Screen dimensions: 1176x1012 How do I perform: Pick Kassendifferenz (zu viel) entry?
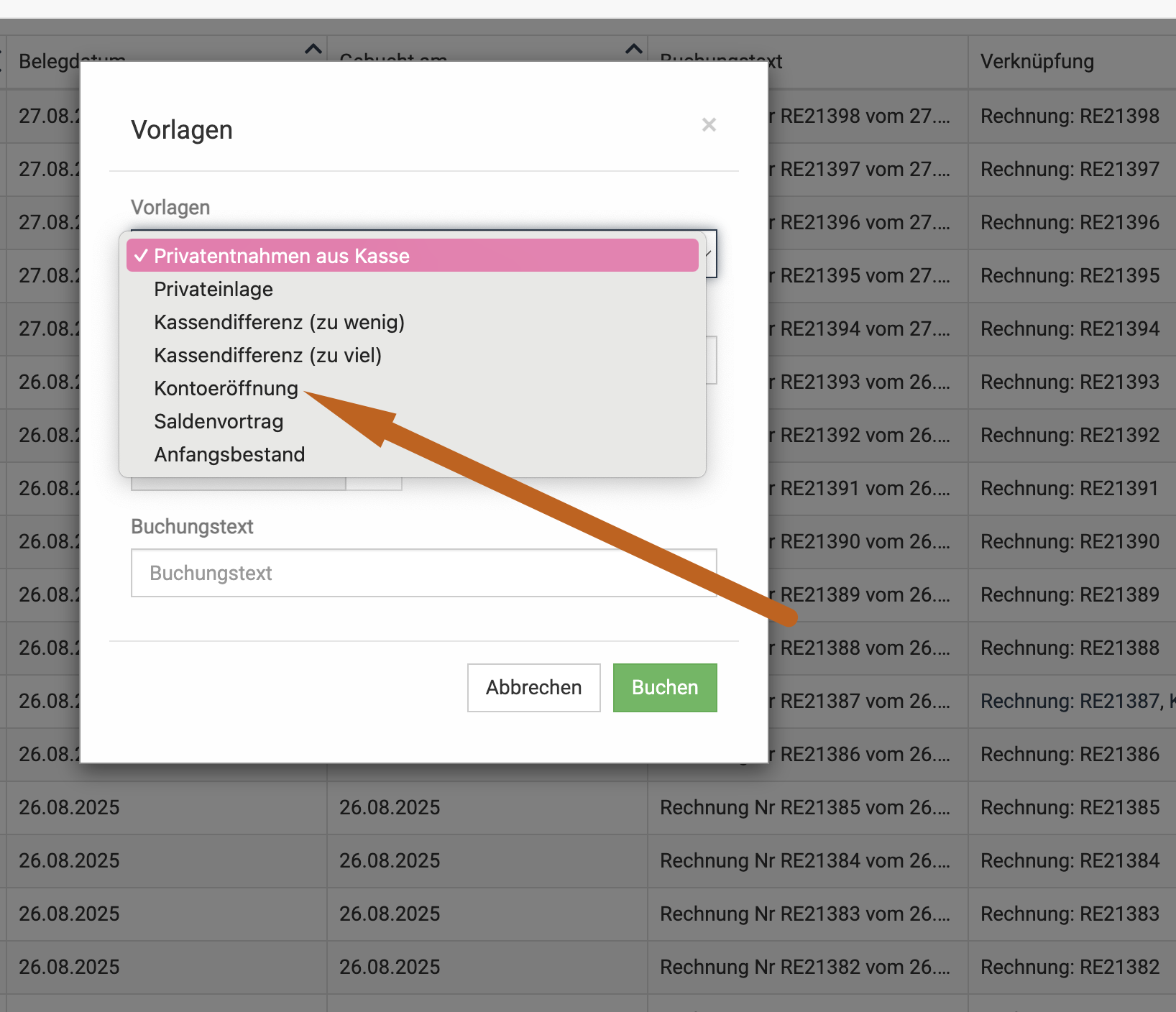(x=267, y=355)
